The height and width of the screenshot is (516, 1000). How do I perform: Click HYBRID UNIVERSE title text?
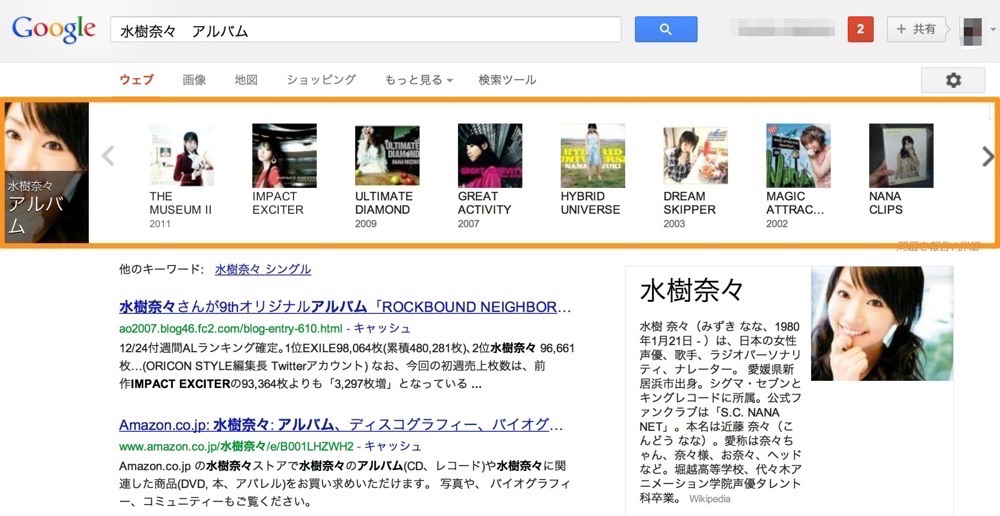click(591, 203)
